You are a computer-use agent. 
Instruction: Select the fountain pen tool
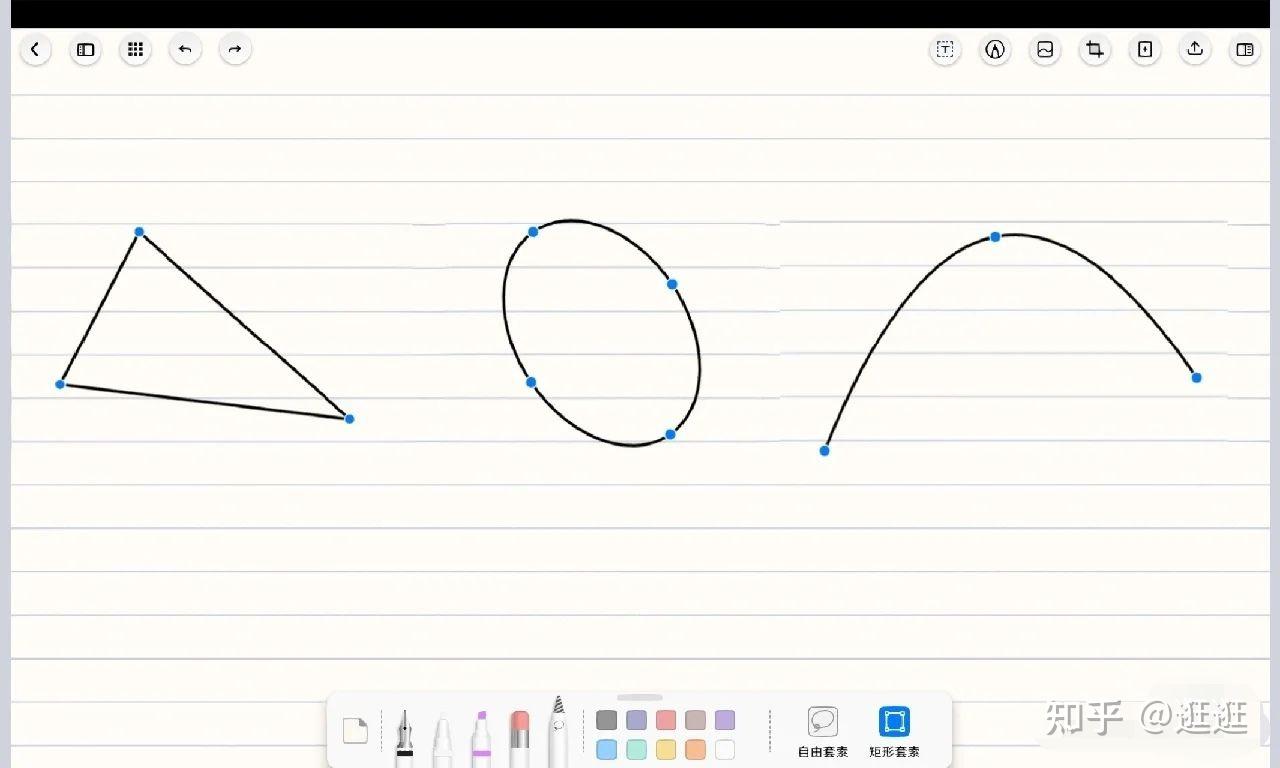click(x=404, y=738)
